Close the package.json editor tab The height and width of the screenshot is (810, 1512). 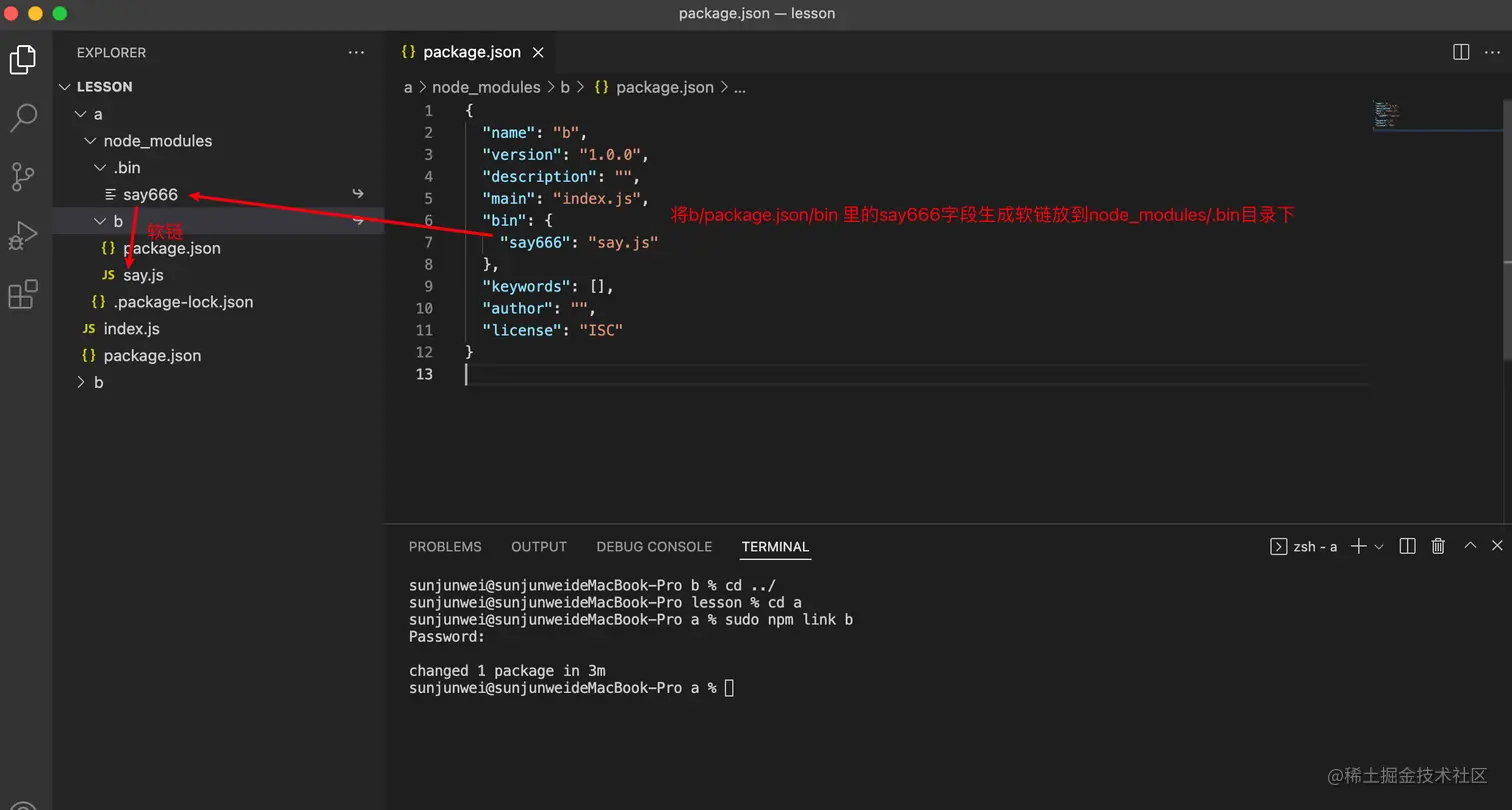[x=538, y=52]
